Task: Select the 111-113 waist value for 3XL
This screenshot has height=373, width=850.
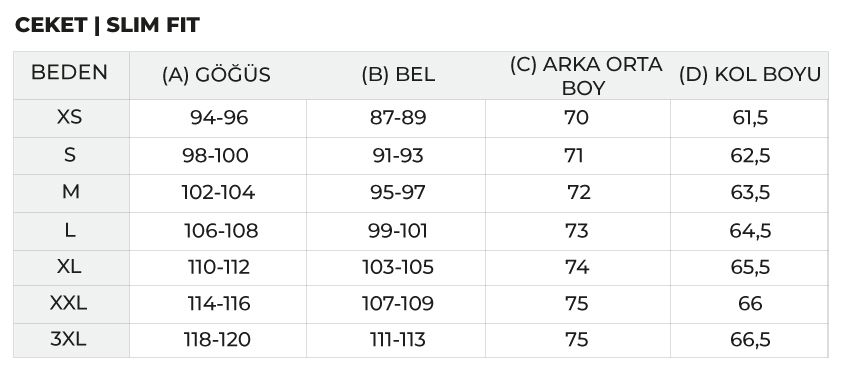Action: (x=398, y=340)
